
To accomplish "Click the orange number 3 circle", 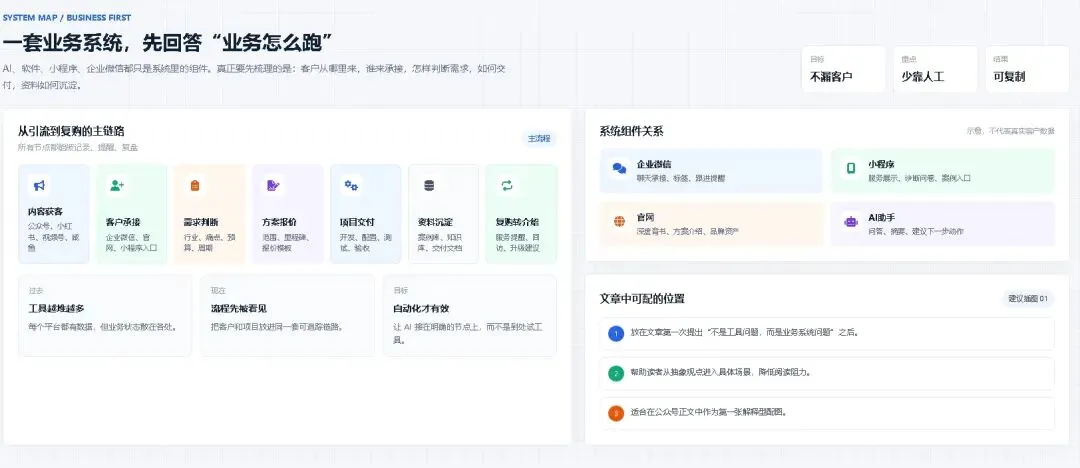I will pyautogui.click(x=616, y=413).
